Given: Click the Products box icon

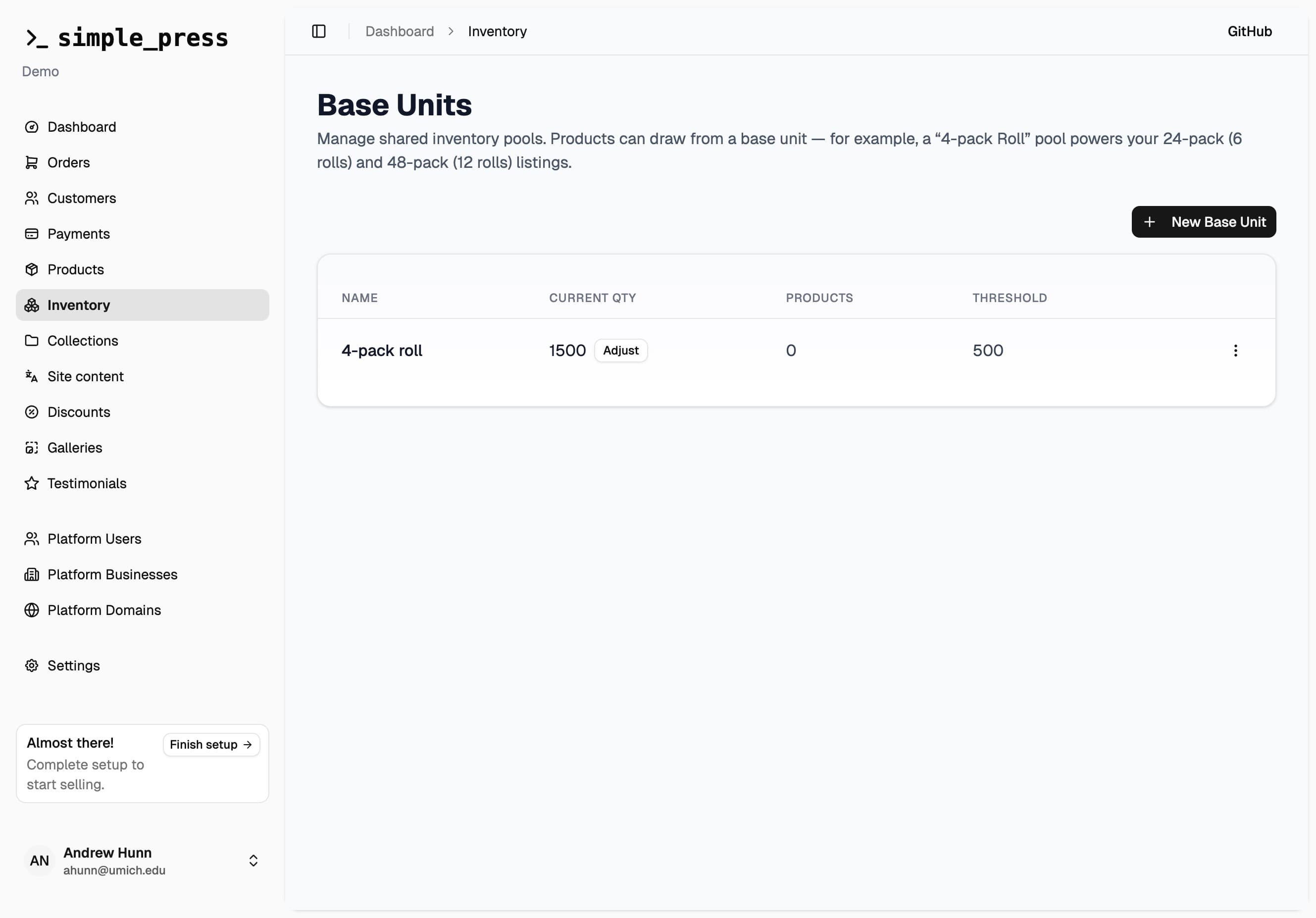Looking at the screenshot, I should [x=32, y=269].
